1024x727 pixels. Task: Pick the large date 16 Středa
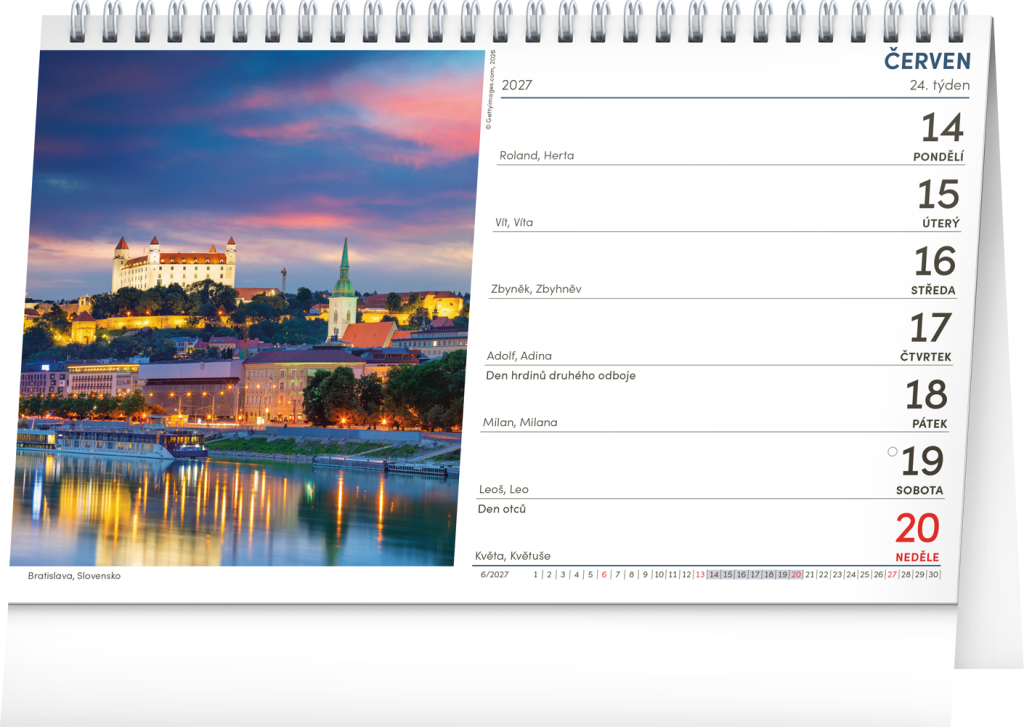pos(935,262)
